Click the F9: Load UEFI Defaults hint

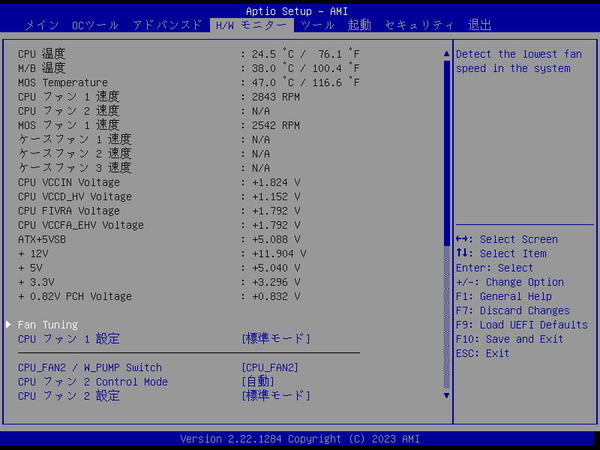coord(522,325)
